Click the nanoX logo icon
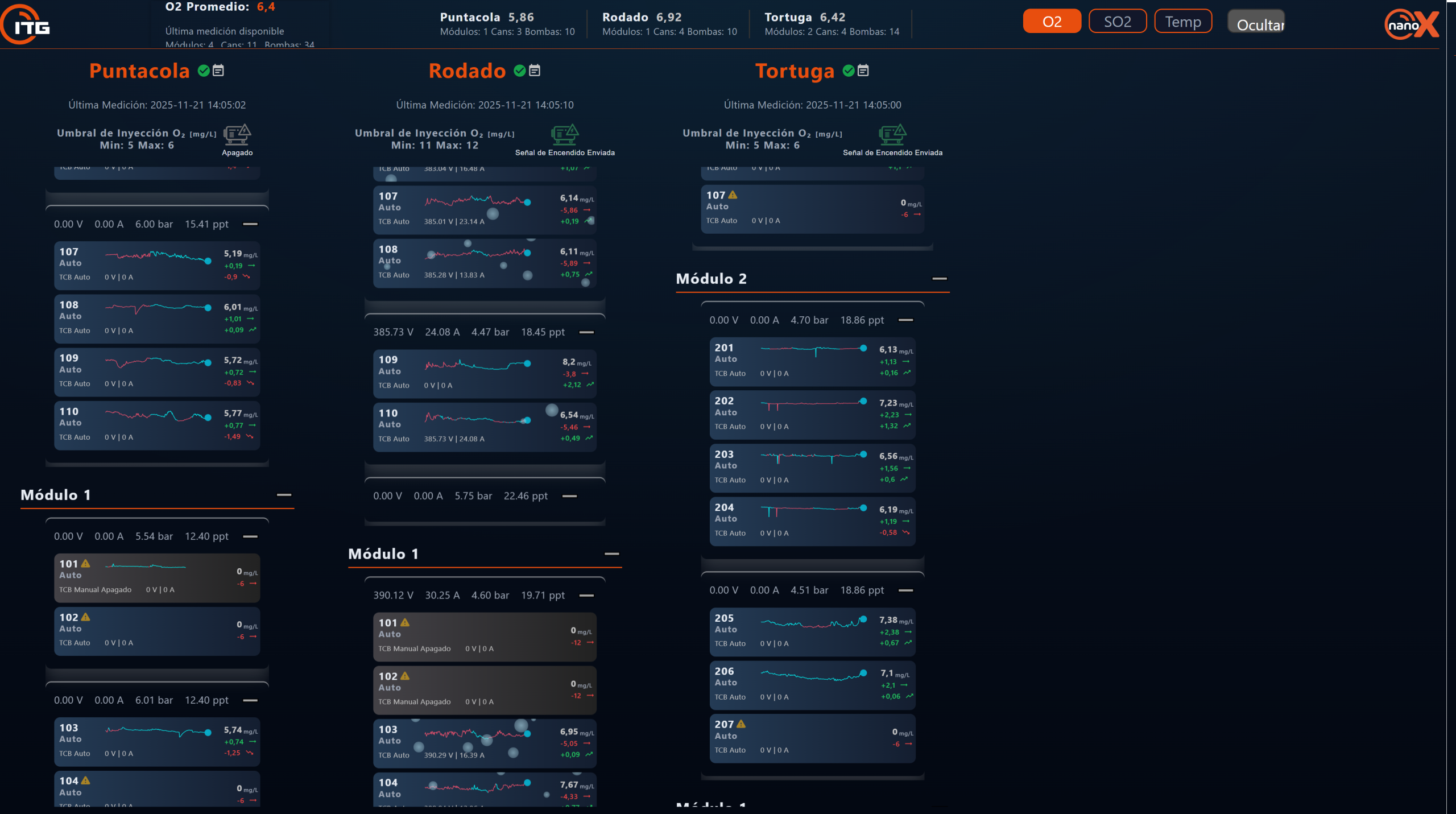The height and width of the screenshot is (814, 1456). point(1411,24)
